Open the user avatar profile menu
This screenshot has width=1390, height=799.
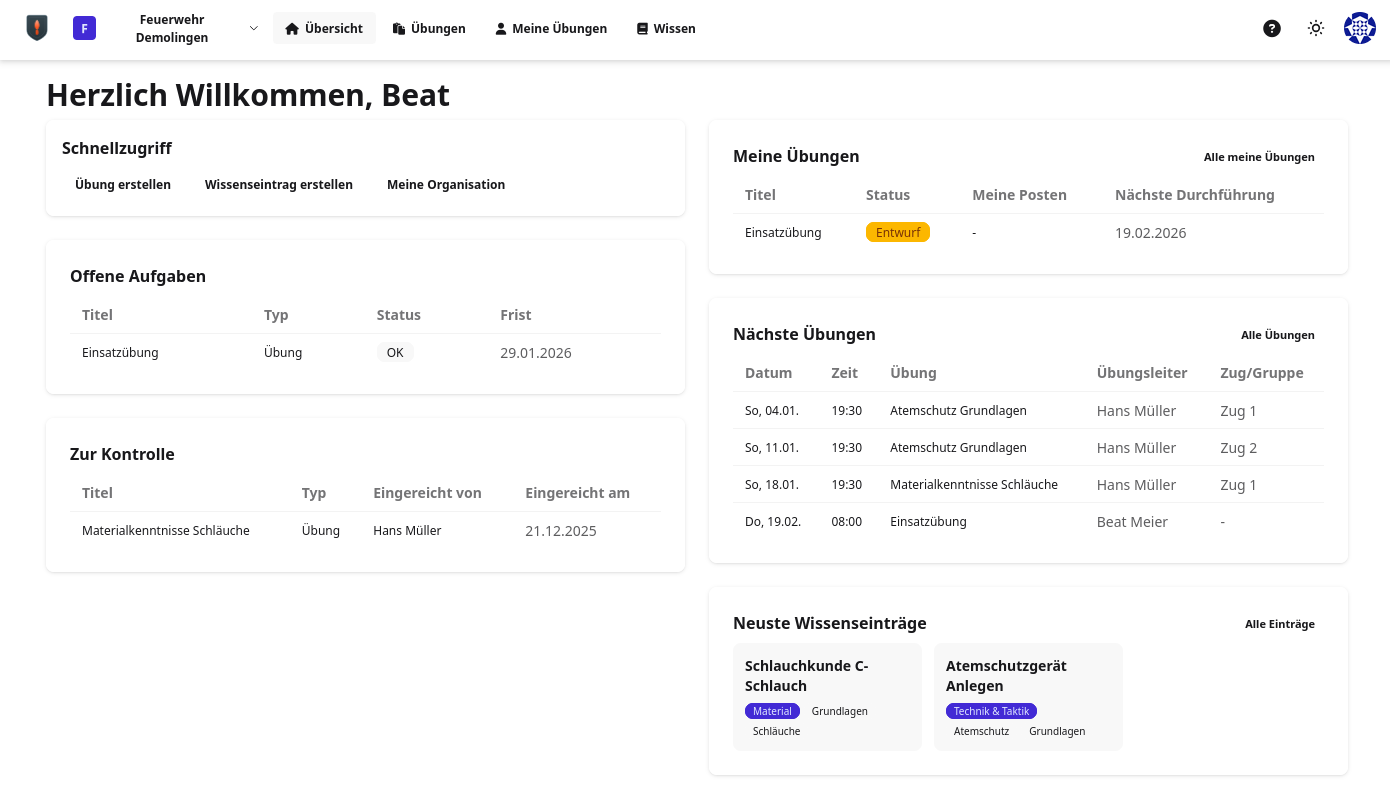pos(1359,28)
